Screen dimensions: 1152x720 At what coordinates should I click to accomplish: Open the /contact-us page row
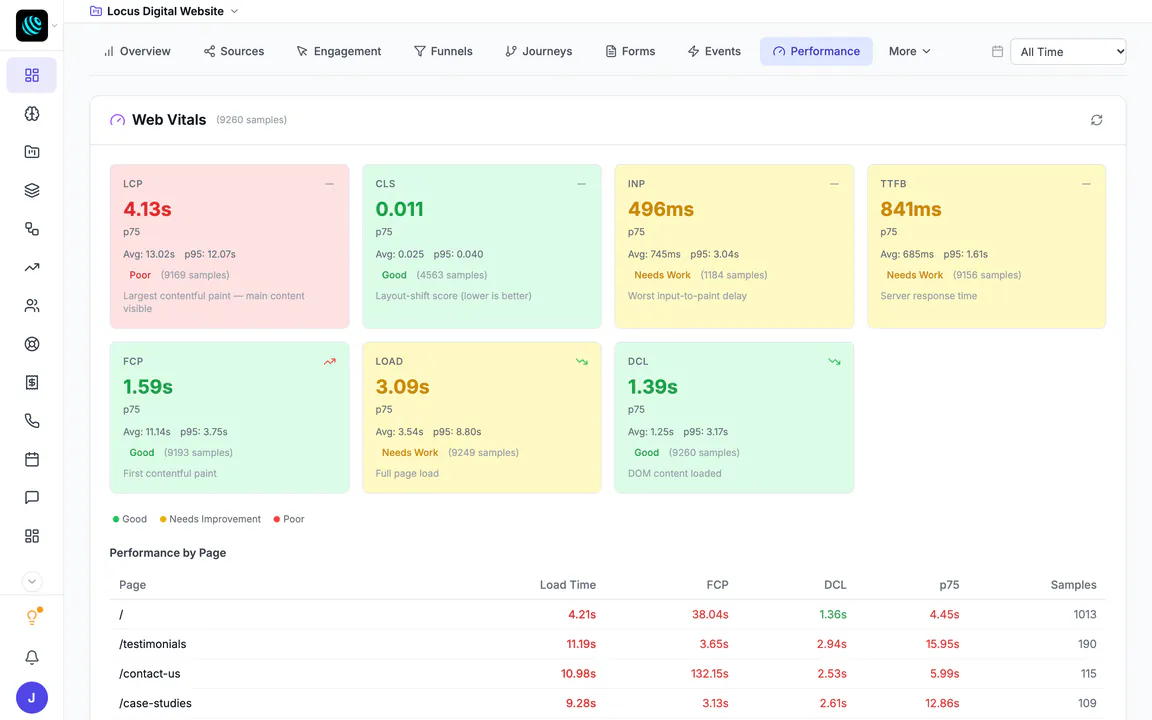pyautogui.click(x=607, y=673)
